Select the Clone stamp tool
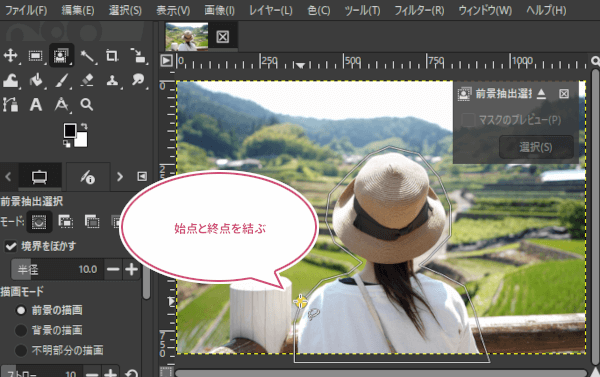This screenshot has height=377, width=600. 112,80
